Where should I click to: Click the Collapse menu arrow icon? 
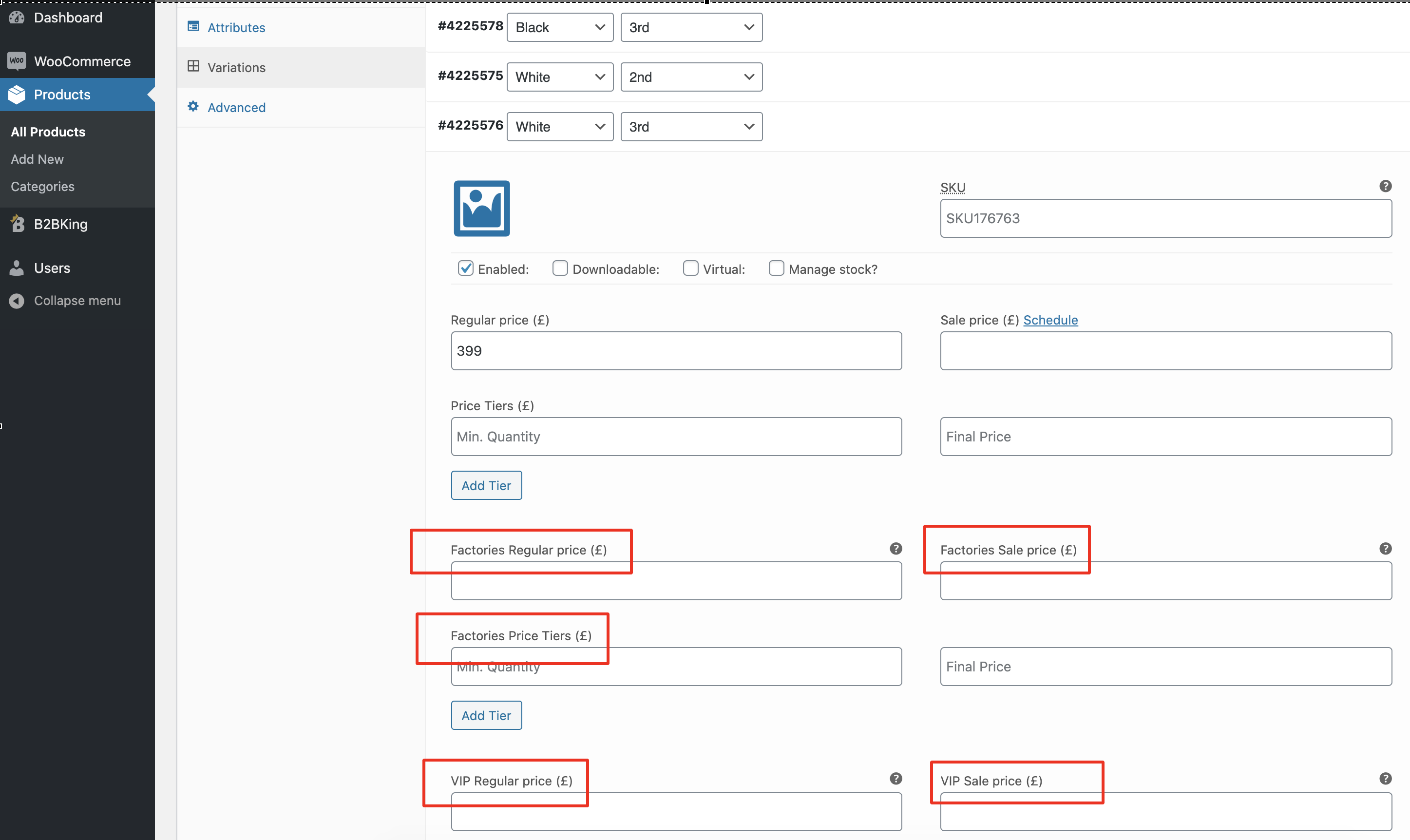[x=17, y=301]
